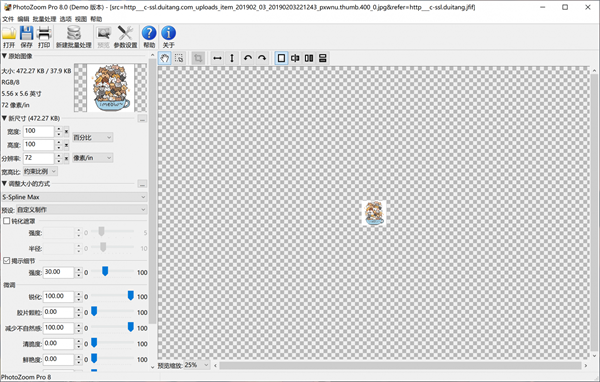
Task: Click the reset x next to 分辨率
Action: click(66, 158)
